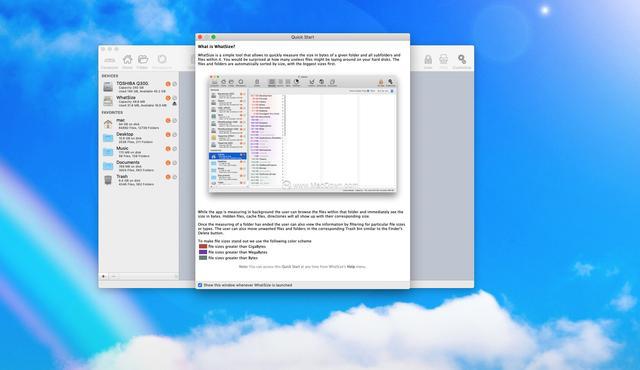This screenshot has width=640, height=370.
Task: Click the 'What is WhatSize?' heading
Action: point(216,47)
